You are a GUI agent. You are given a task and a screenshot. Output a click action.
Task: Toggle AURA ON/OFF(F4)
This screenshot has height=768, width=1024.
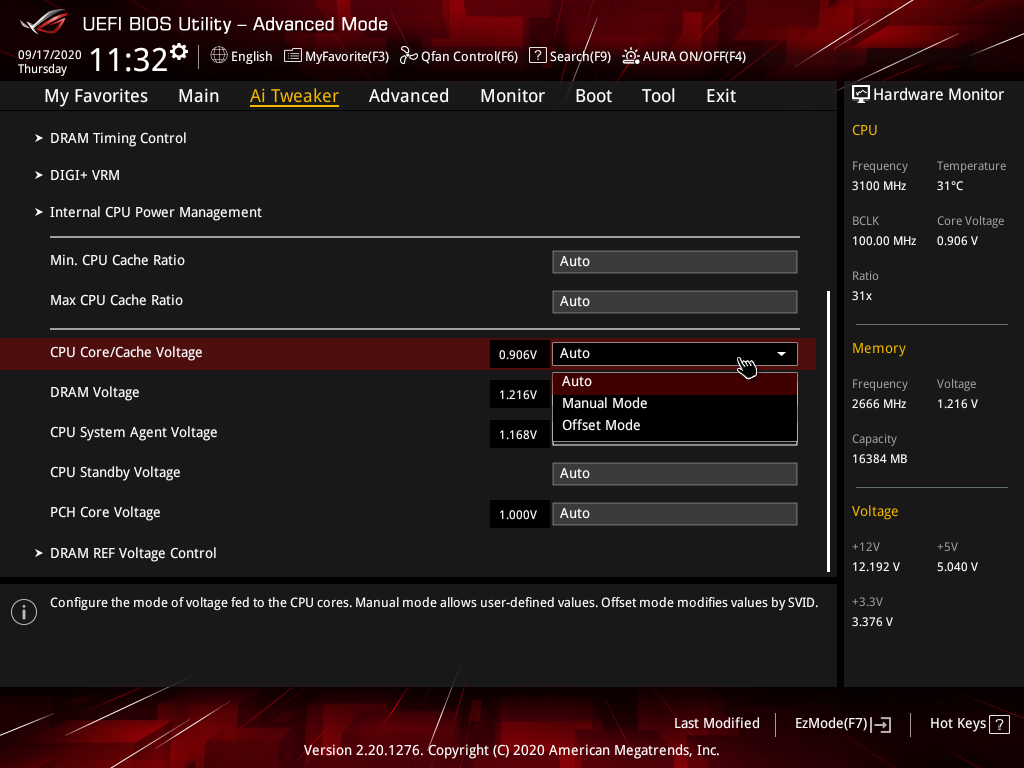(684, 56)
